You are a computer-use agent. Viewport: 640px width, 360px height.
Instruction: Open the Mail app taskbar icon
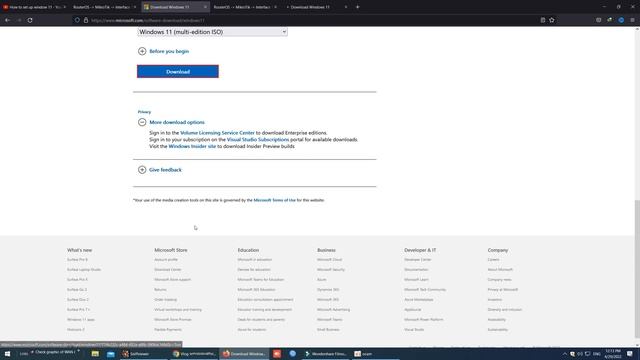pos(111,354)
